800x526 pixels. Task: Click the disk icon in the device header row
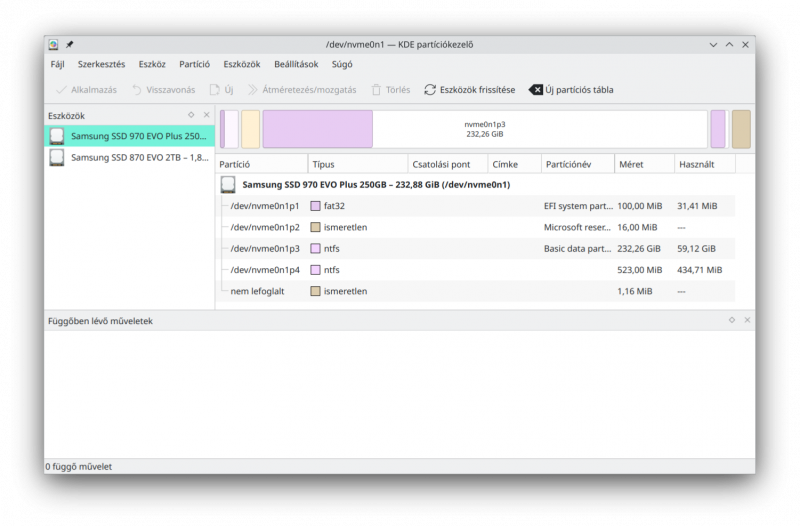[x=228, y=185]
